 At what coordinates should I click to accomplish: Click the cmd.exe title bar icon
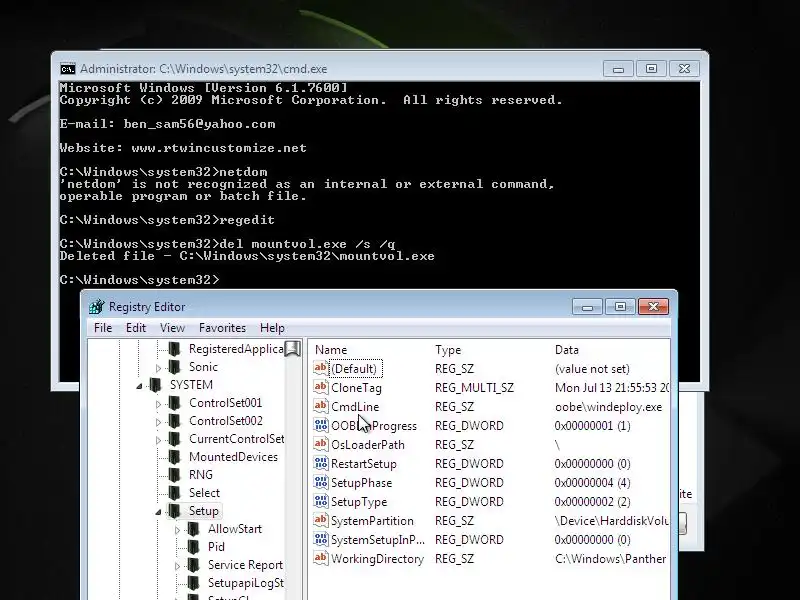click(67, 69)
